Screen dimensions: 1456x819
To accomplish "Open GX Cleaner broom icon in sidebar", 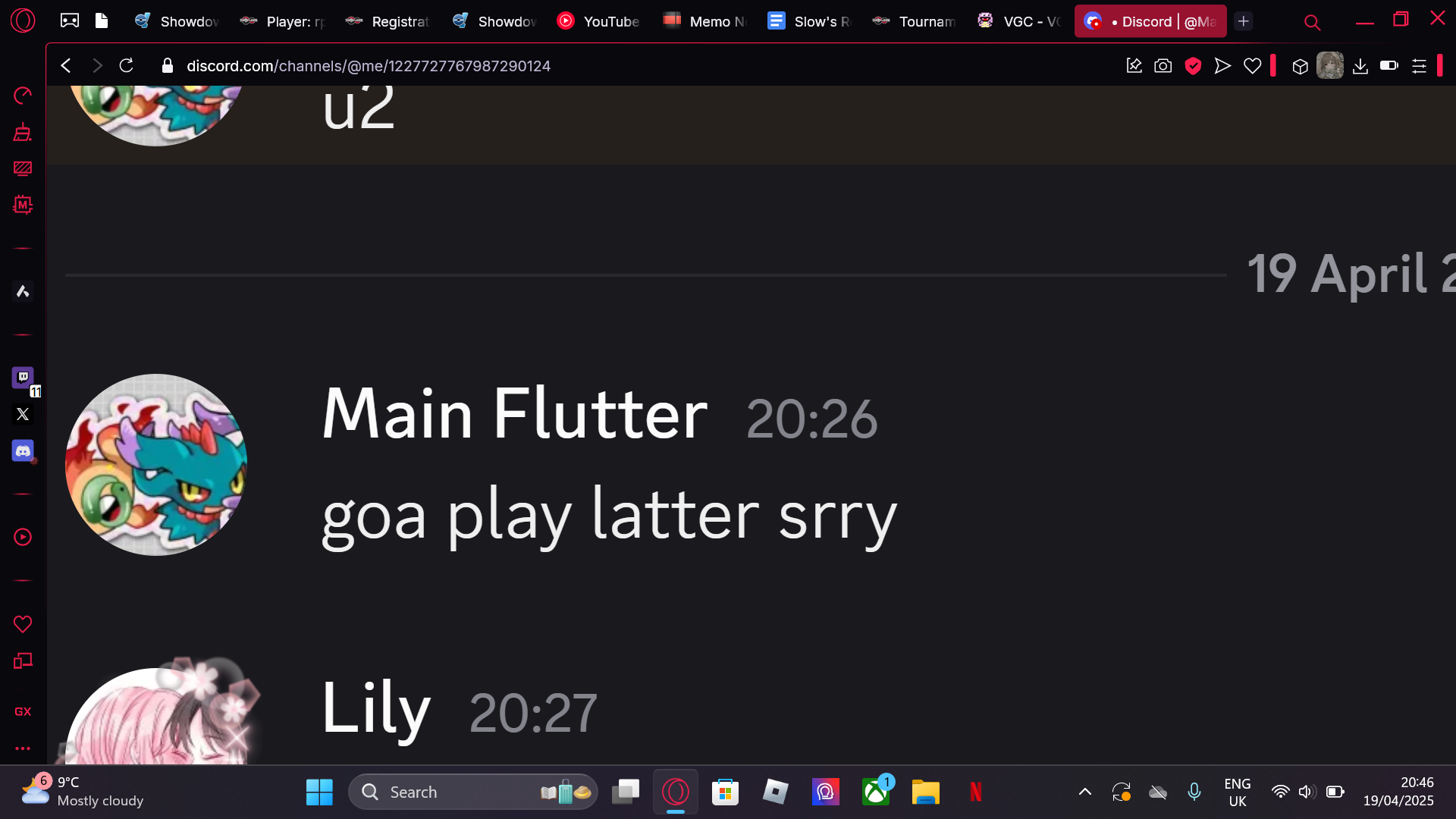I will [23, 132].
